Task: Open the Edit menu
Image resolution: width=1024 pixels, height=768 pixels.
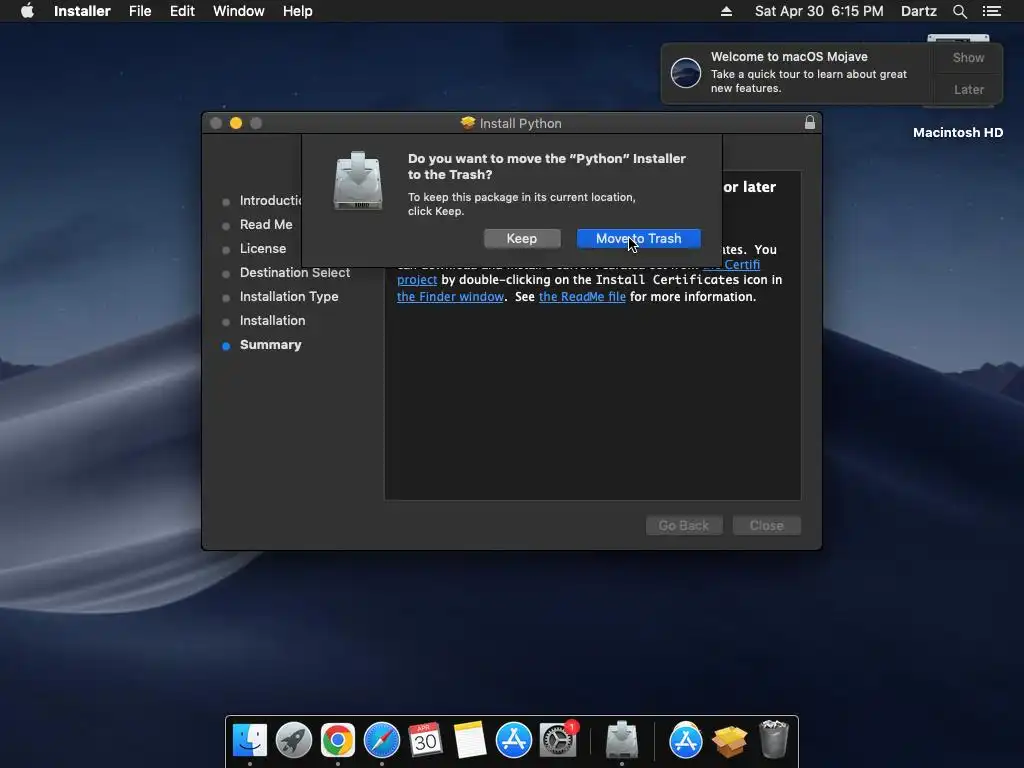Action: [x=182, y=11]
